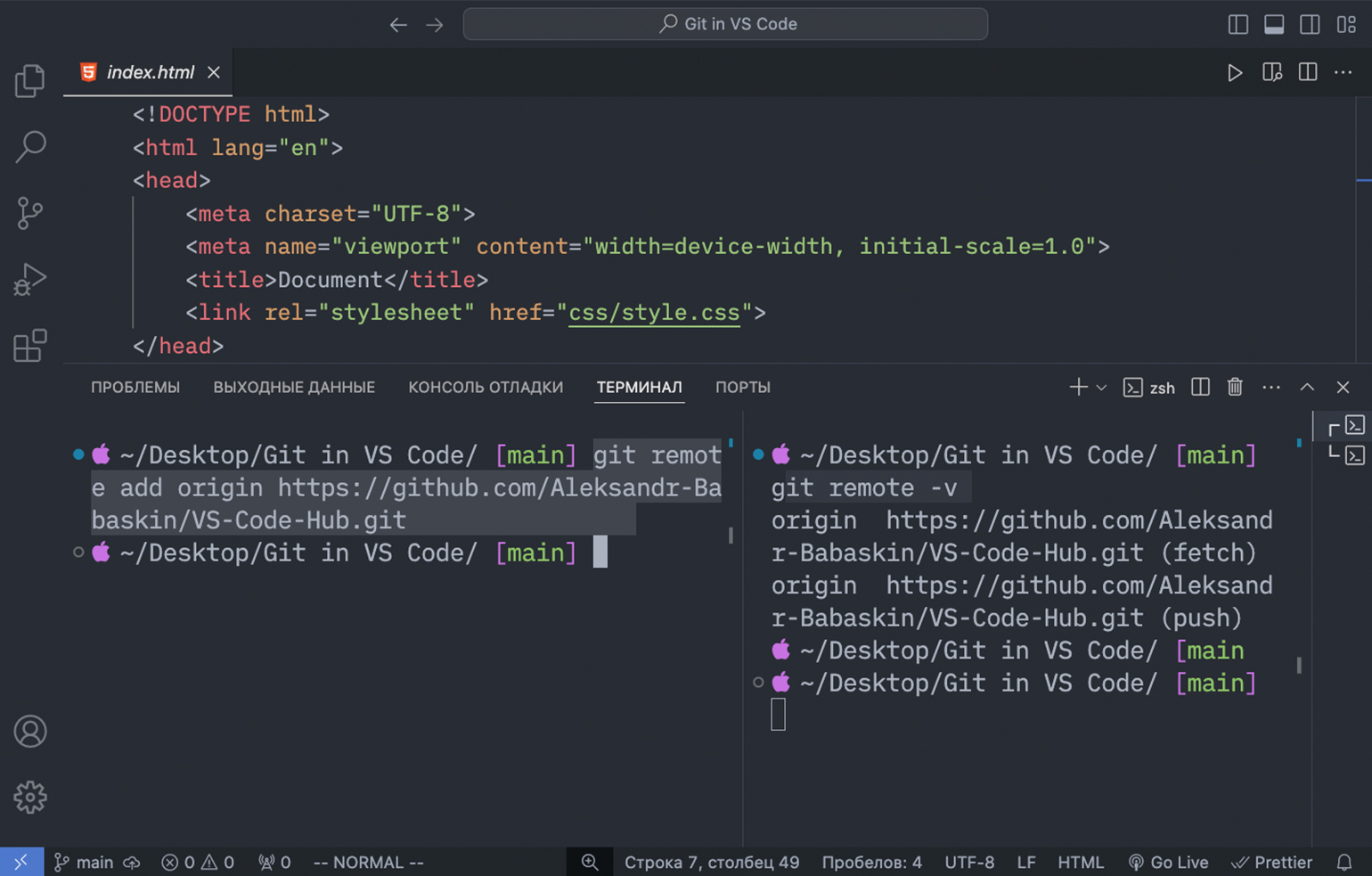Screen dimensions: 1372x876
Task: Click the left terminal scrollbar
Action: [x=731, y=535]
